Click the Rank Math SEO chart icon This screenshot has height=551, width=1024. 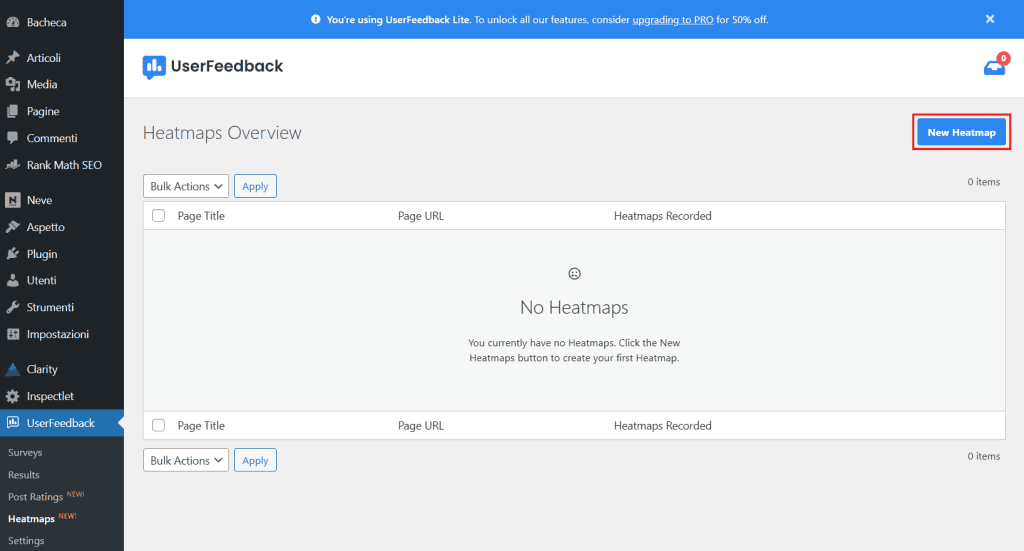pos(12,165)
